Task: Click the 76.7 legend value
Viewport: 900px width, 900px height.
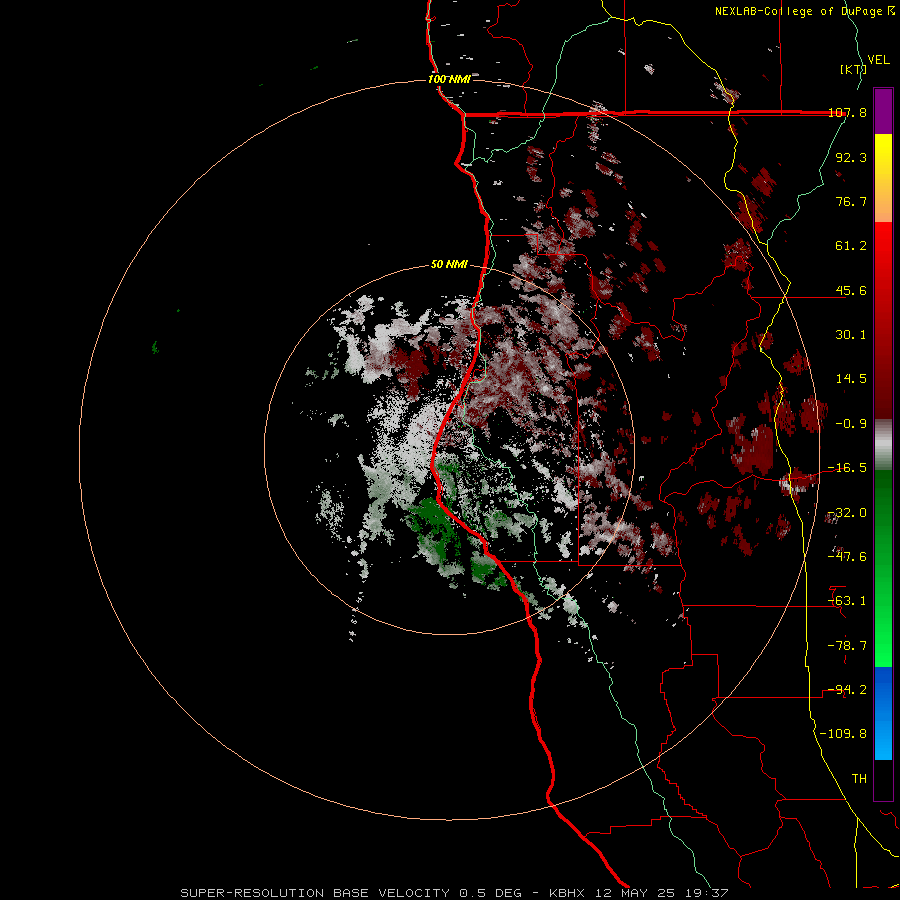Action: [851, 201]
